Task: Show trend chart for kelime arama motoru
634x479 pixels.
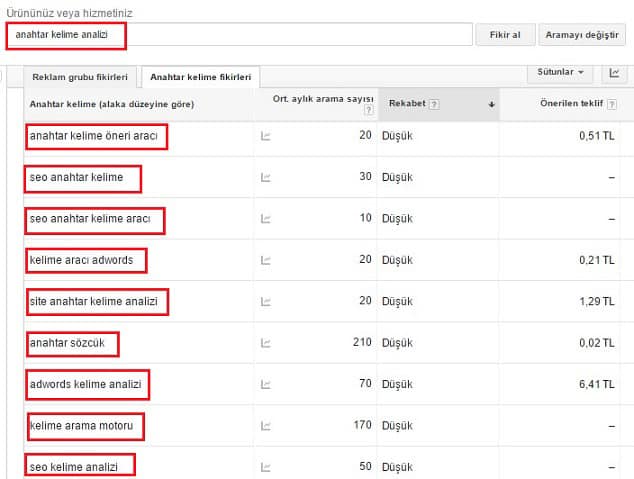Action: (x=266, y=426)
